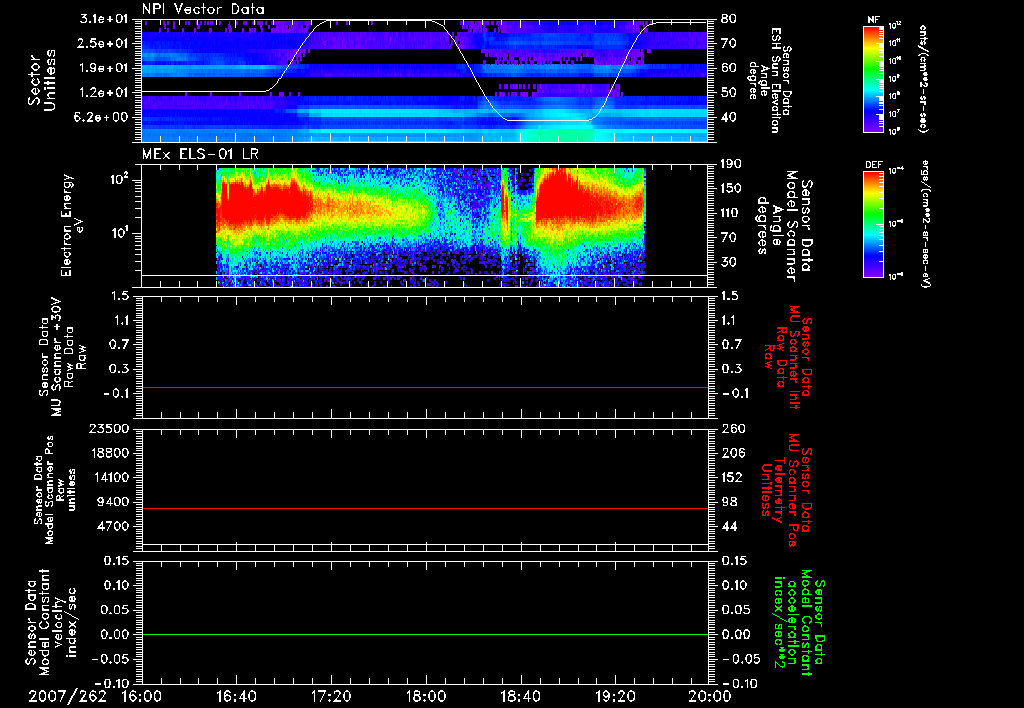The width and height of the screenshot is (1024, 708).
Task: Click the Electron Energy eV axis label
Action: pos(73,225)
